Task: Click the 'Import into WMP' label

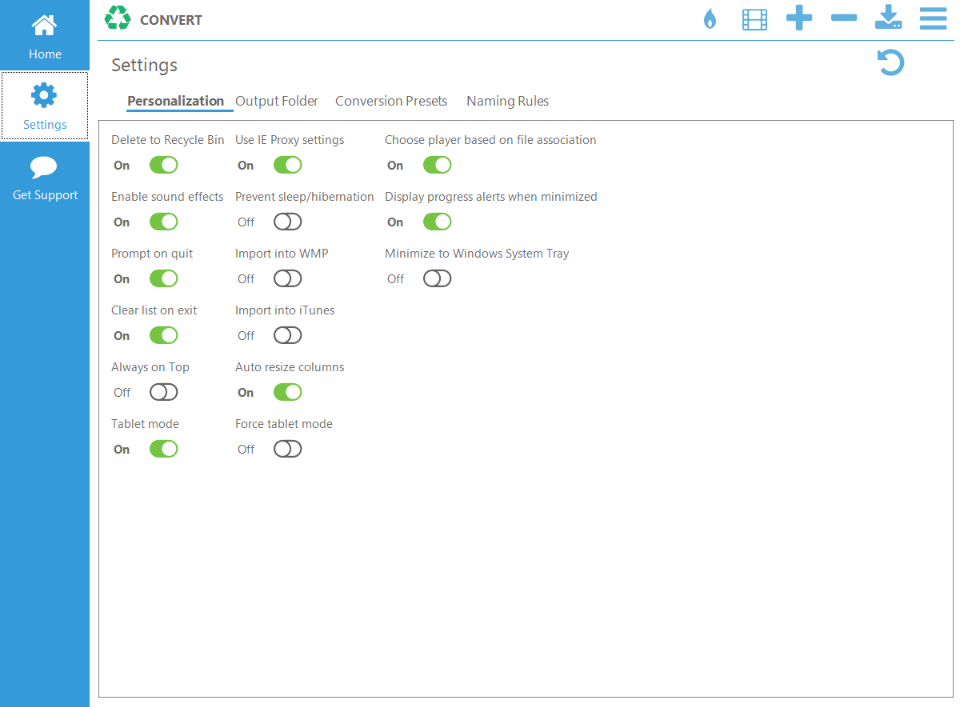Action: tap(282, 254)
